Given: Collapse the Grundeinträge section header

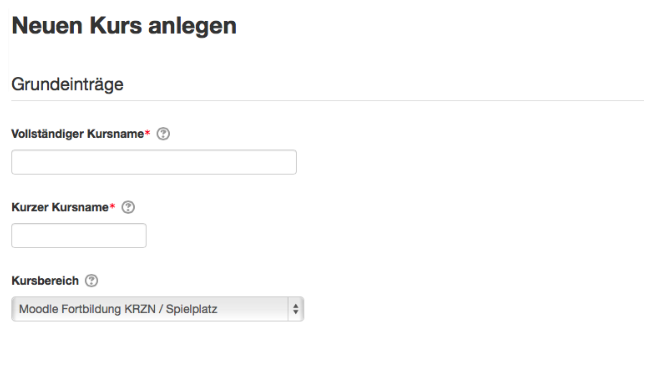Looking at the screenshot, I should [67, 84].
